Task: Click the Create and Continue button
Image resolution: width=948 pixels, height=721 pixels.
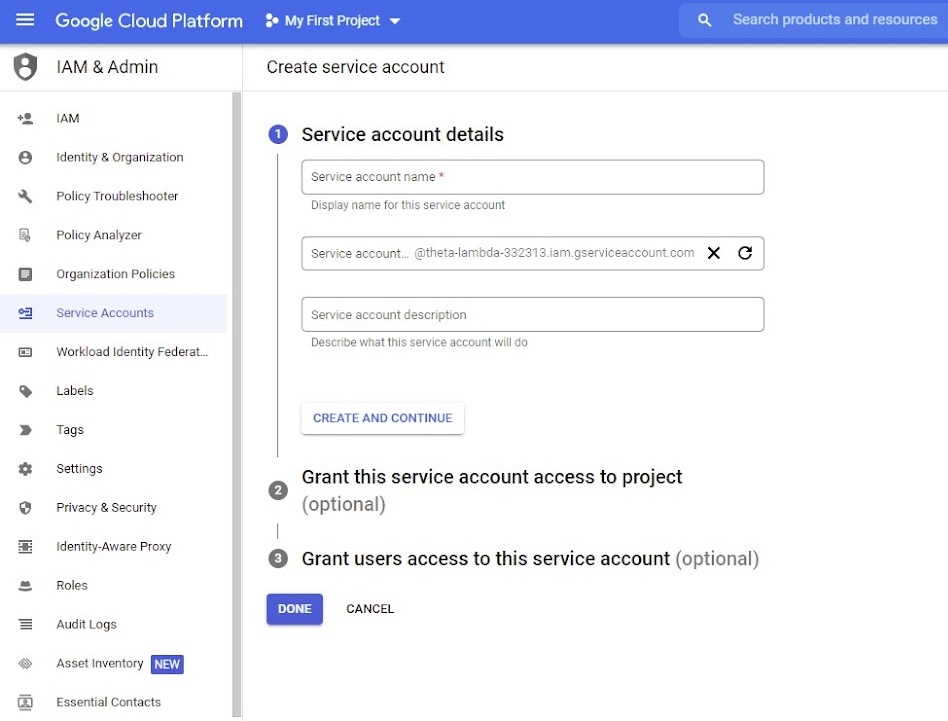Action: (383, 418)
